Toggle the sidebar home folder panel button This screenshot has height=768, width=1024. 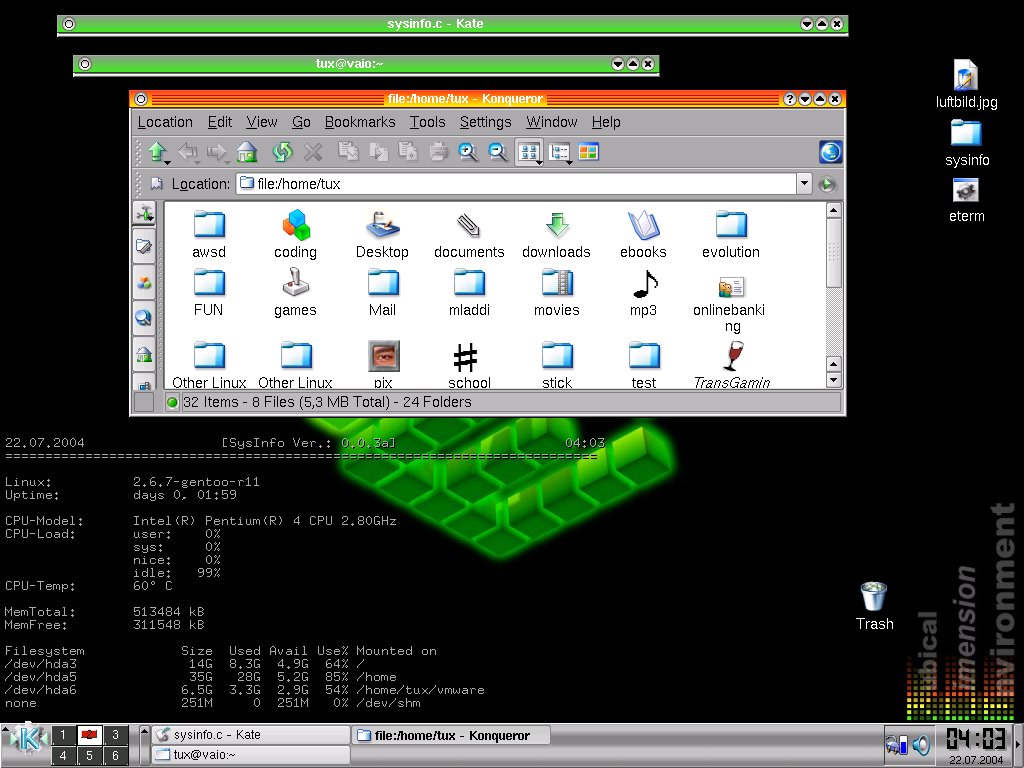coord(144,353)
